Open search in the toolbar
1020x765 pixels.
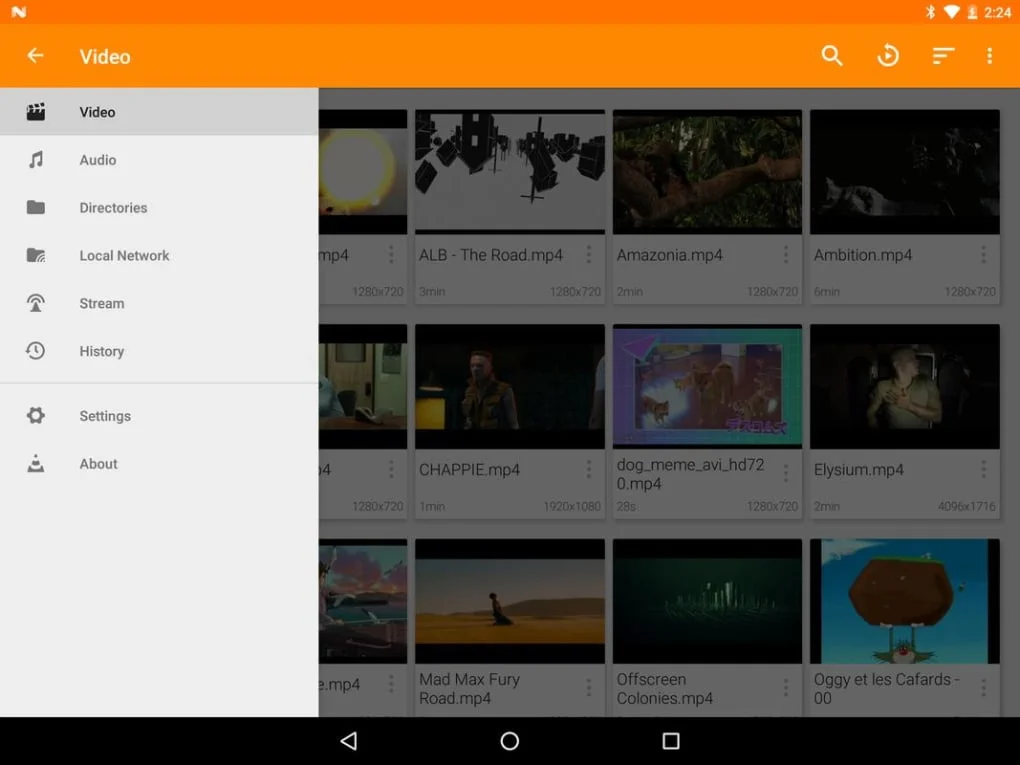click(x=831, y=56)
